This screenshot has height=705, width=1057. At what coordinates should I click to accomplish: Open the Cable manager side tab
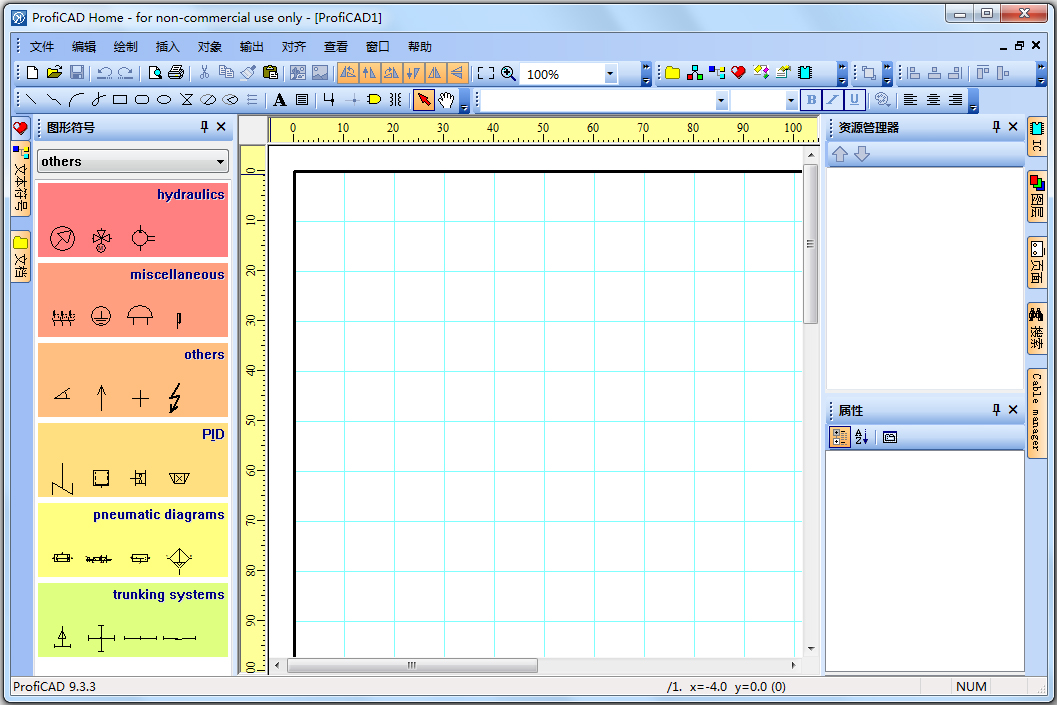click(x=1037, y=412)
